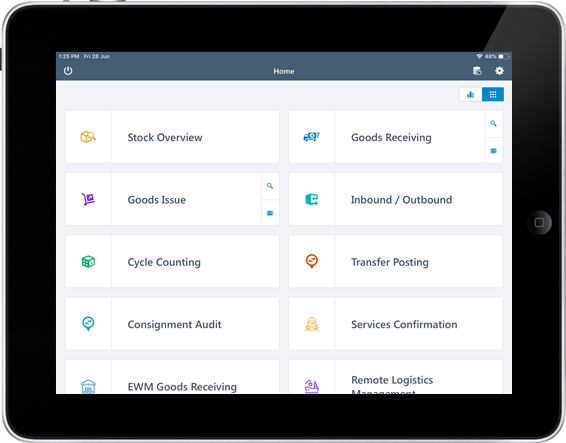Open the database sync icon in header
566x443 pixels.
click(x=477, y=71)
